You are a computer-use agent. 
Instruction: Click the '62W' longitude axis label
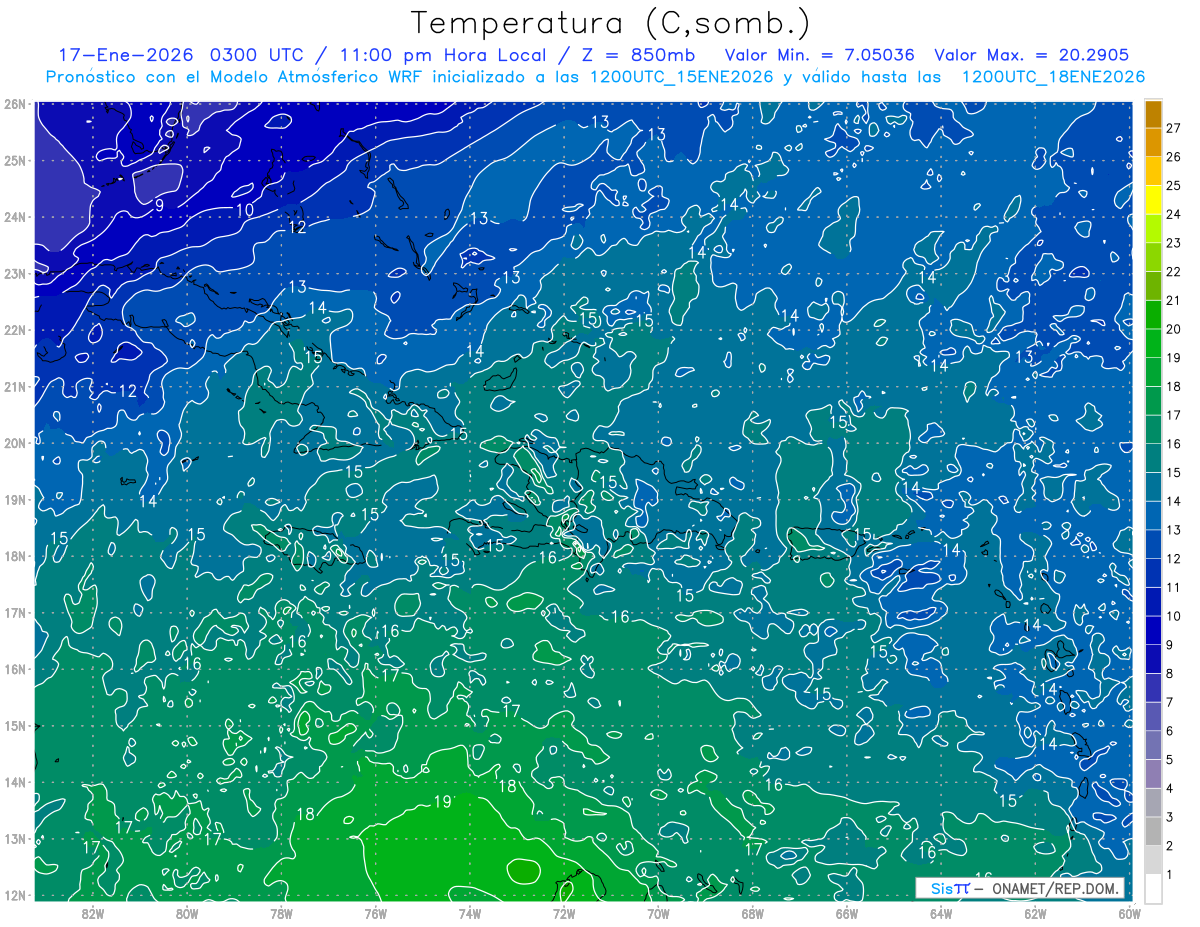click(x=1035, y=912)
